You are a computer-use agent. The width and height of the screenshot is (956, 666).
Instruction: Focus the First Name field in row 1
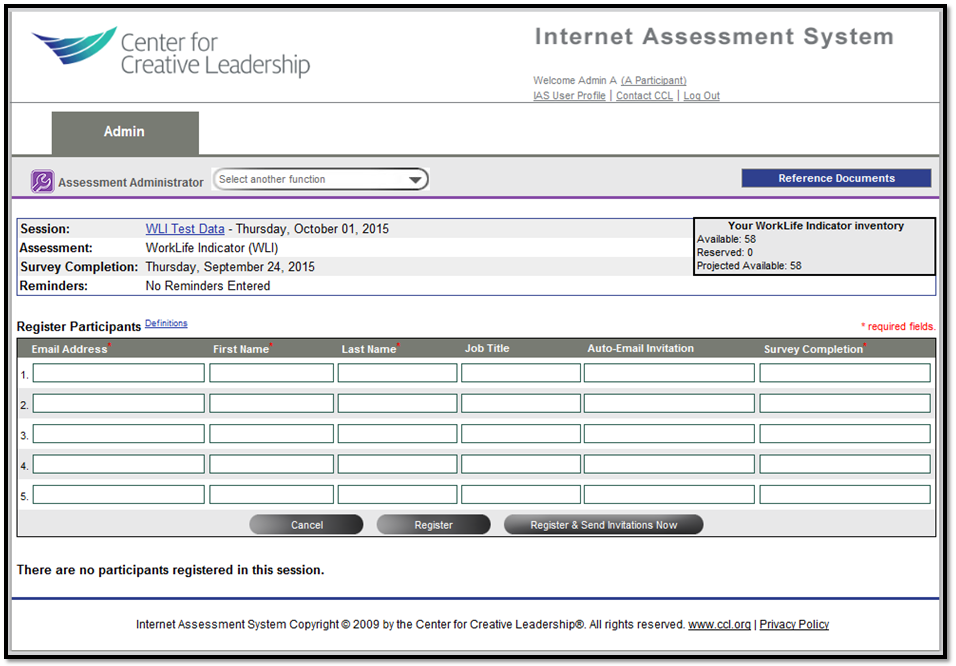tap(271, 373)
